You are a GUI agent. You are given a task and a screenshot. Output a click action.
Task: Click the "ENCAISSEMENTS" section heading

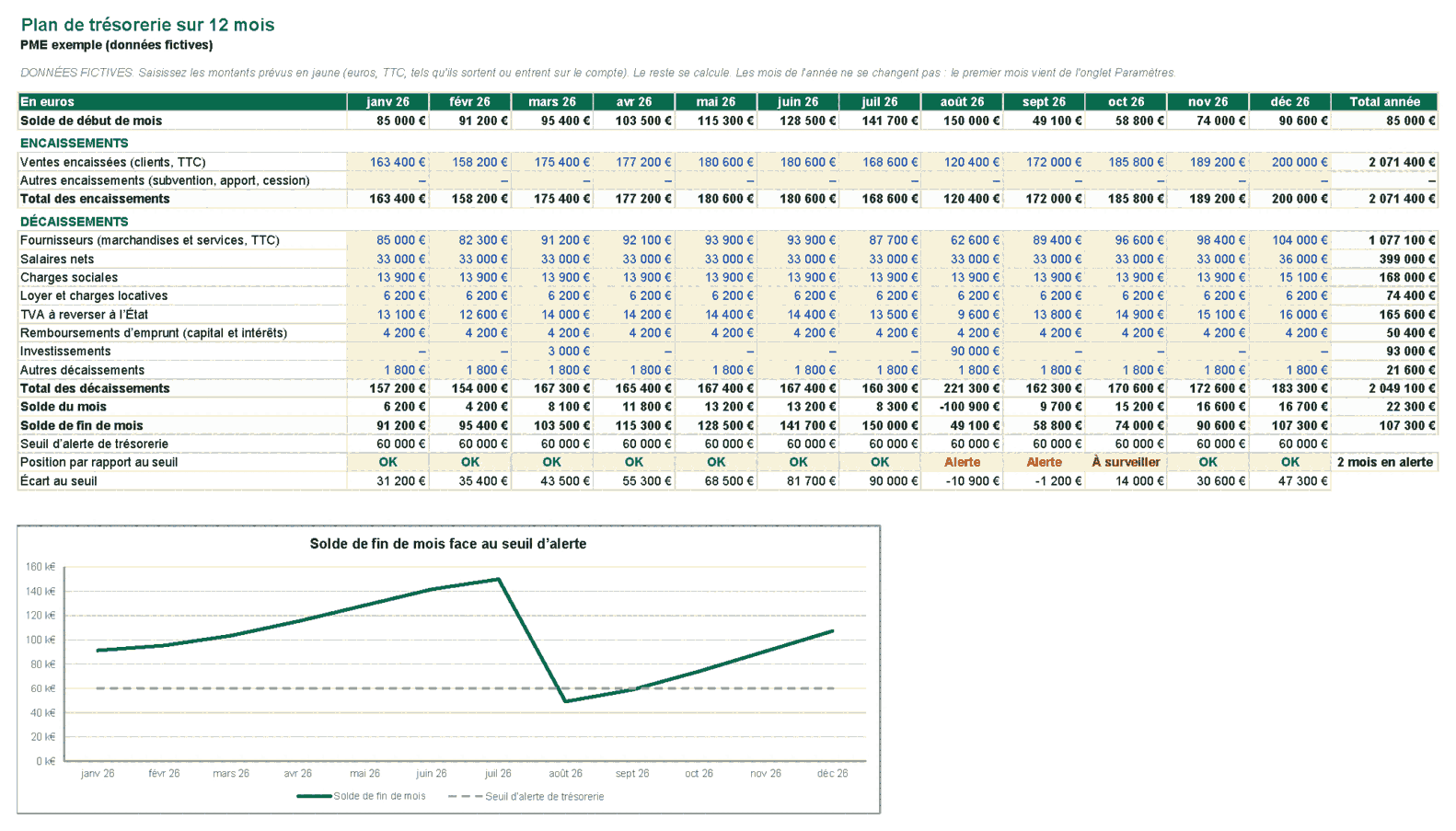(75, 144)
